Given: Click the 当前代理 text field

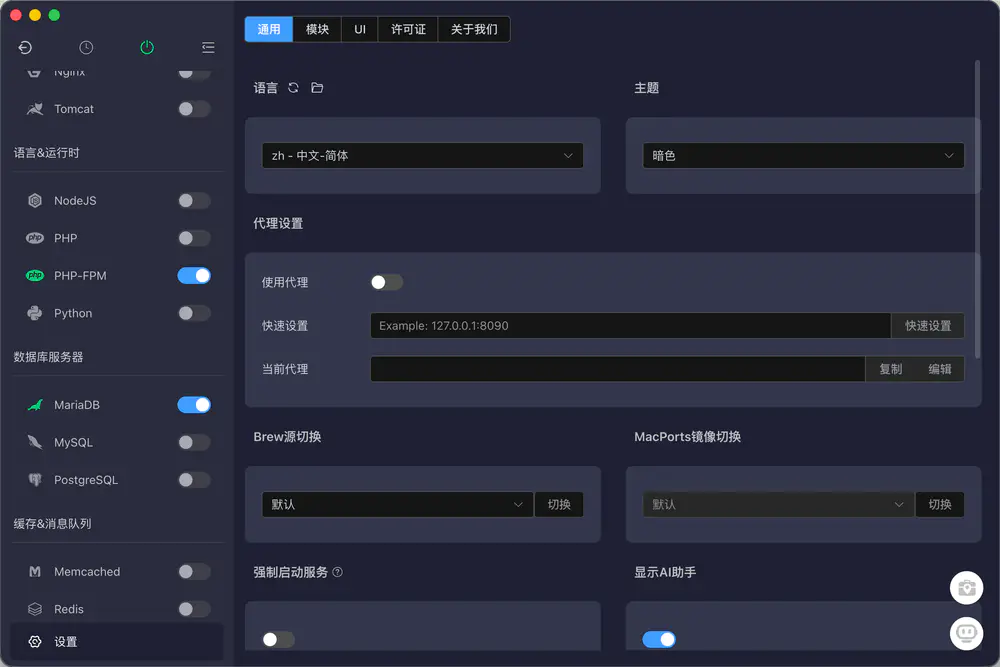Looking at the screenshot, I should pos(617,369).
